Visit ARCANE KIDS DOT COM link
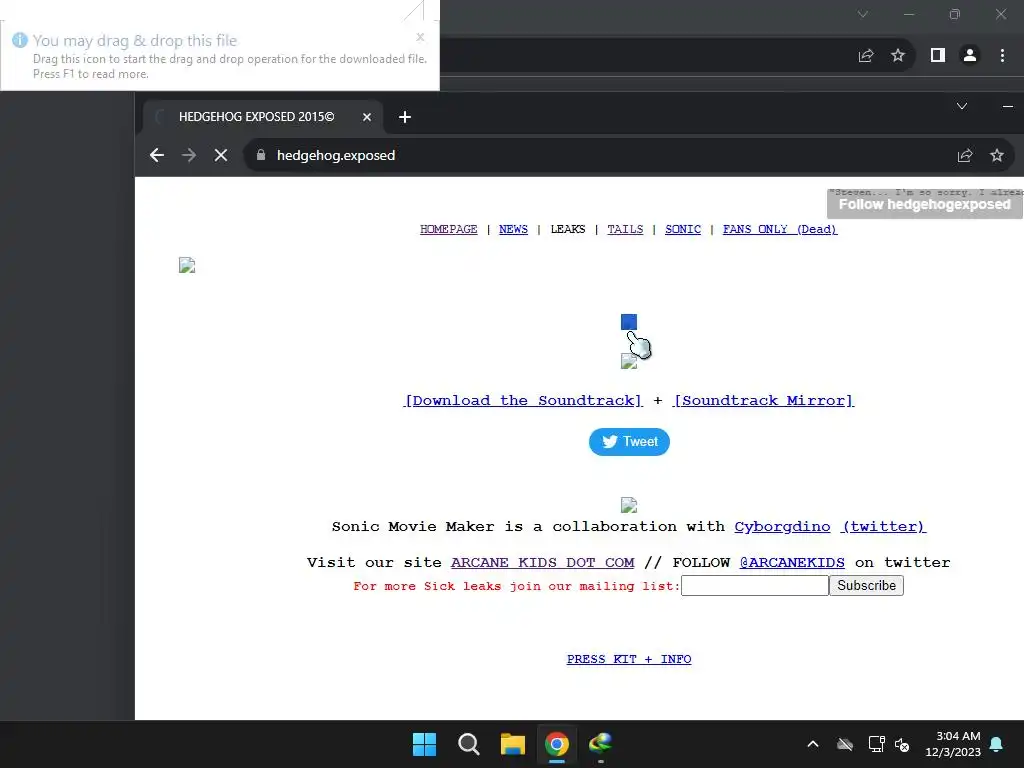 tap(543, 562)
